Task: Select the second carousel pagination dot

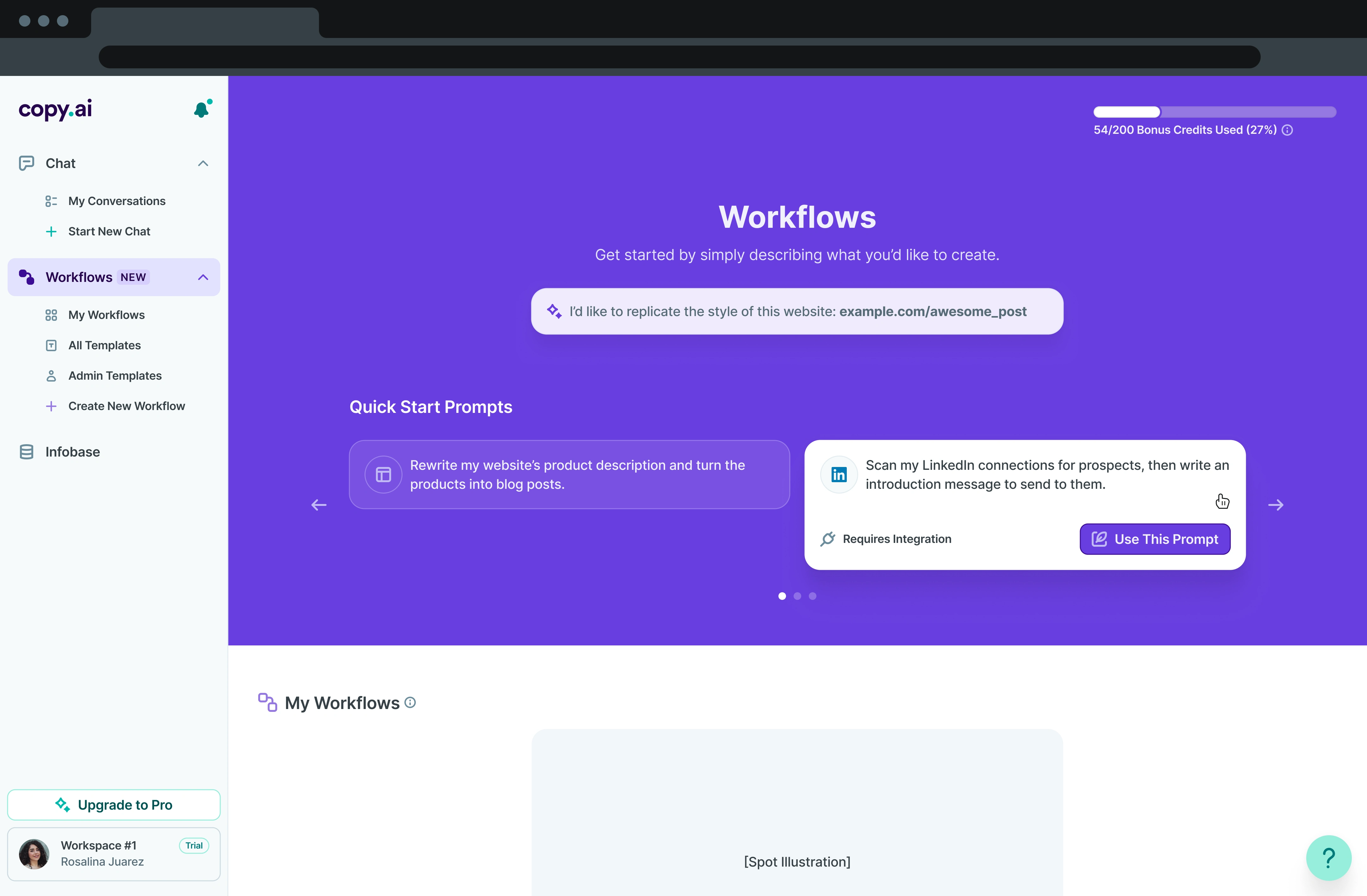Action: pyautogui.click(x=797, y=596)
